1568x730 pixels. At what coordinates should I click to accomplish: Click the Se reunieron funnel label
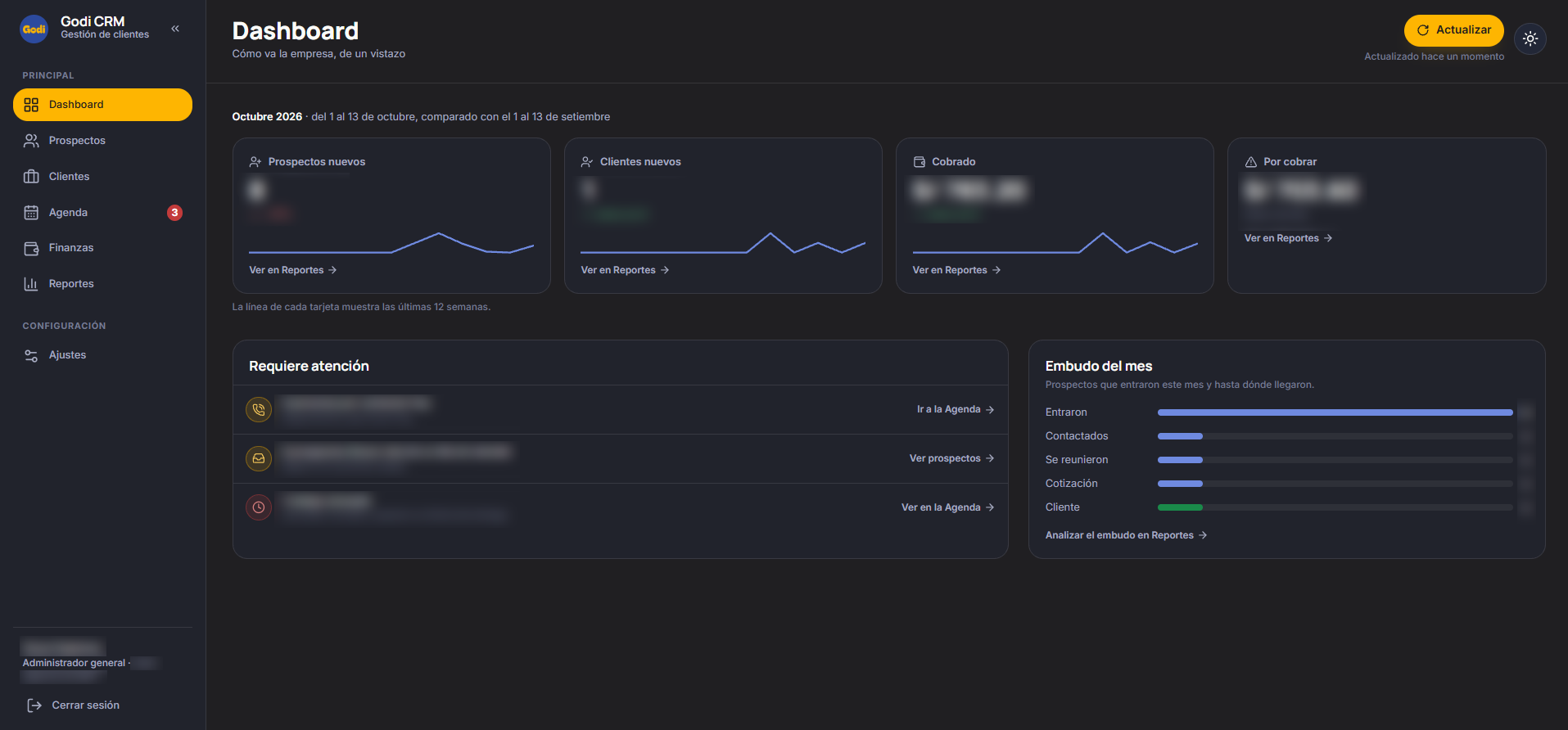click(x=1076, y=460)
